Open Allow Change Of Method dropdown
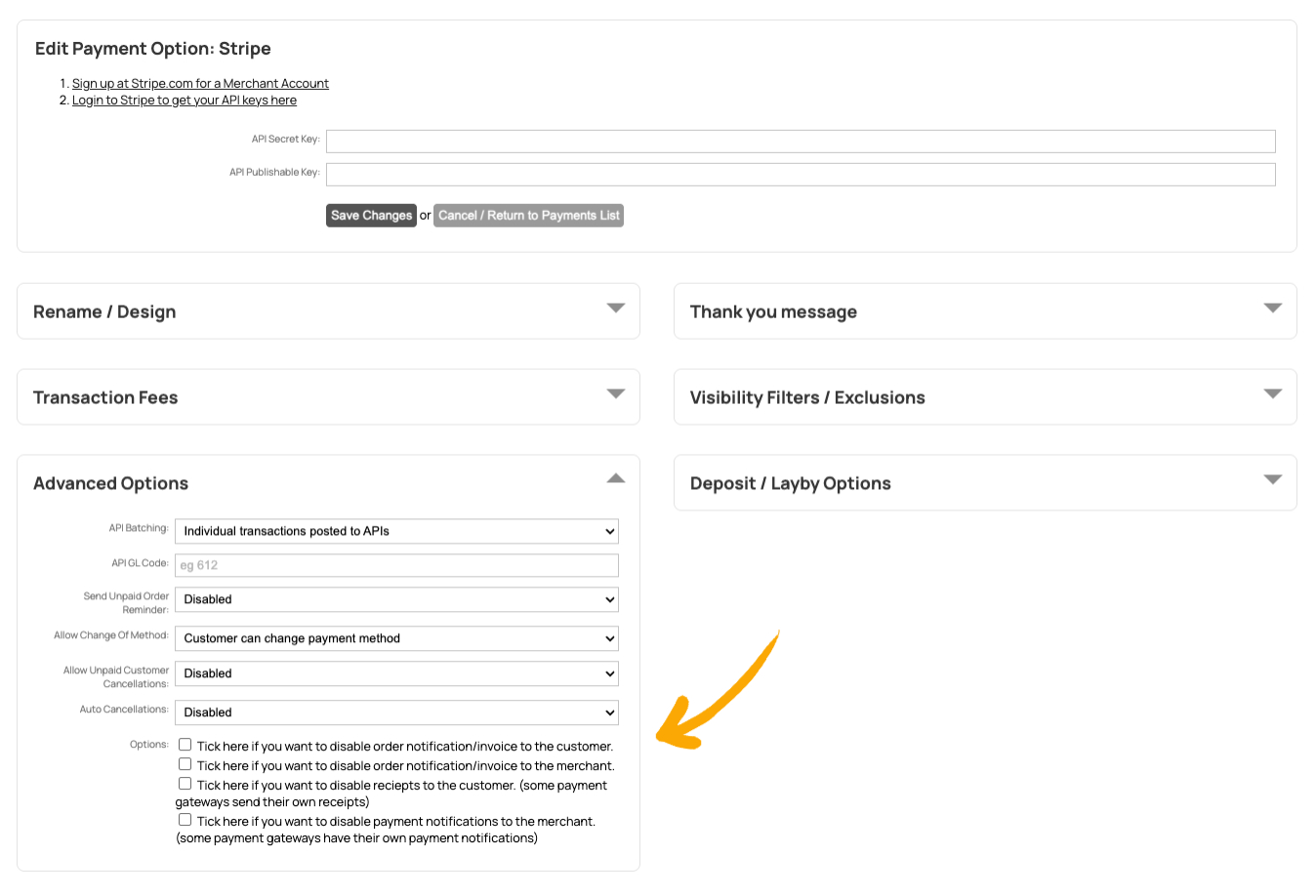Image resolution: width=1316 pixels, height=896 pixels. (x=396, y=638)
